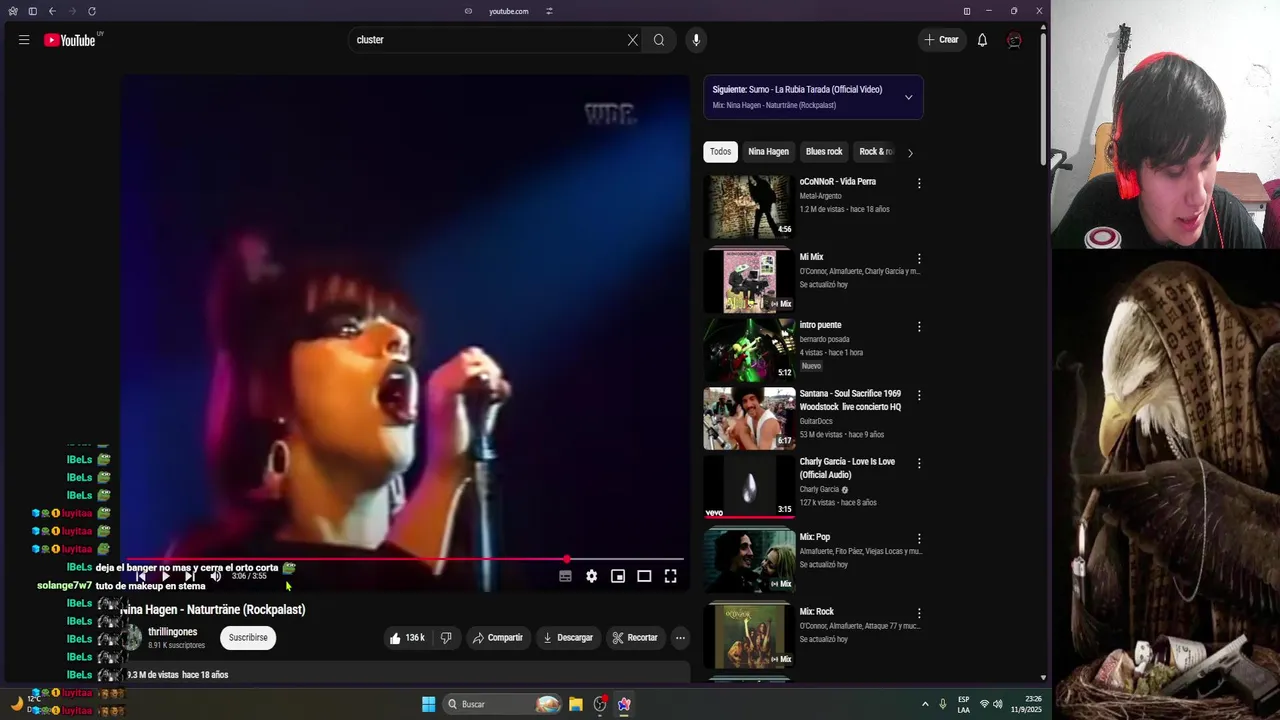This screenshot has height=720, width=1280.
Task: Toggle theater mode view
Action: (x=644, y=576)
